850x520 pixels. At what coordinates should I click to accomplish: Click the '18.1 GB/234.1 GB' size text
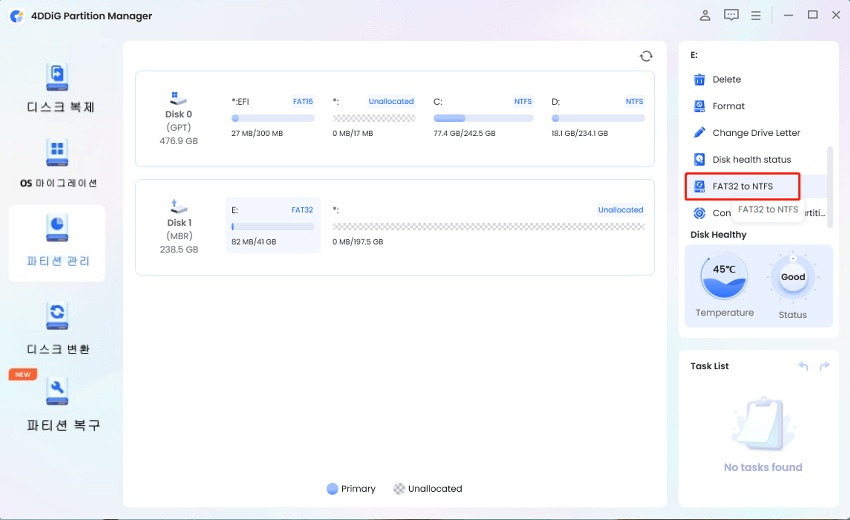click(579, 133)
